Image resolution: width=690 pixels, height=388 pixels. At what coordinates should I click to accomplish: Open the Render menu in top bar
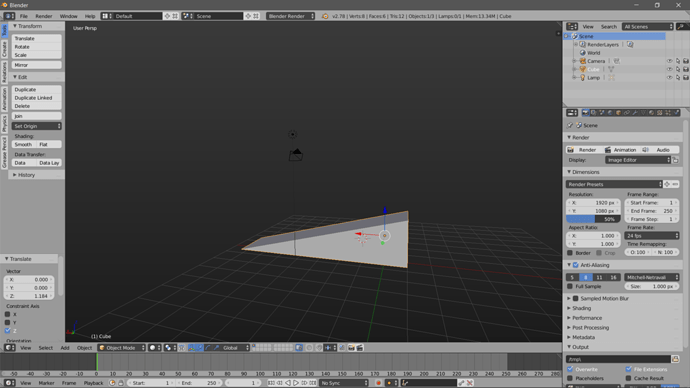(44, 16)
